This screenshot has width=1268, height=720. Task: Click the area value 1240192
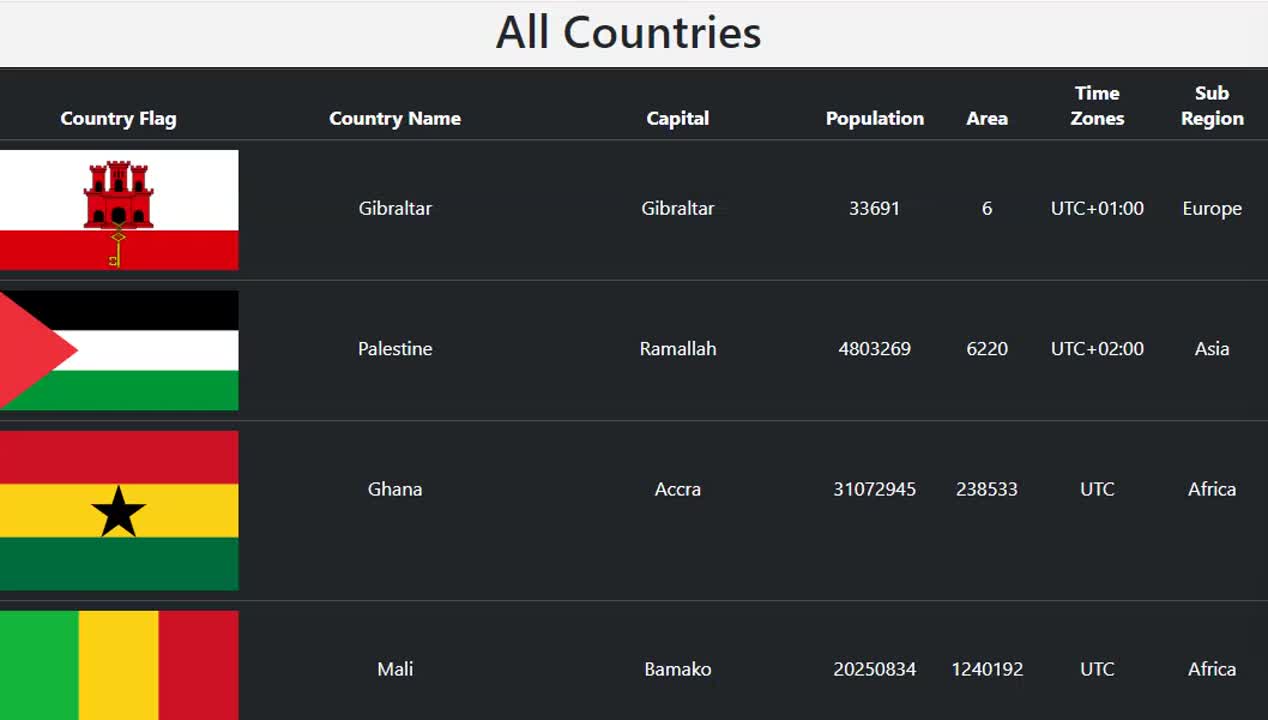point(987,669)
